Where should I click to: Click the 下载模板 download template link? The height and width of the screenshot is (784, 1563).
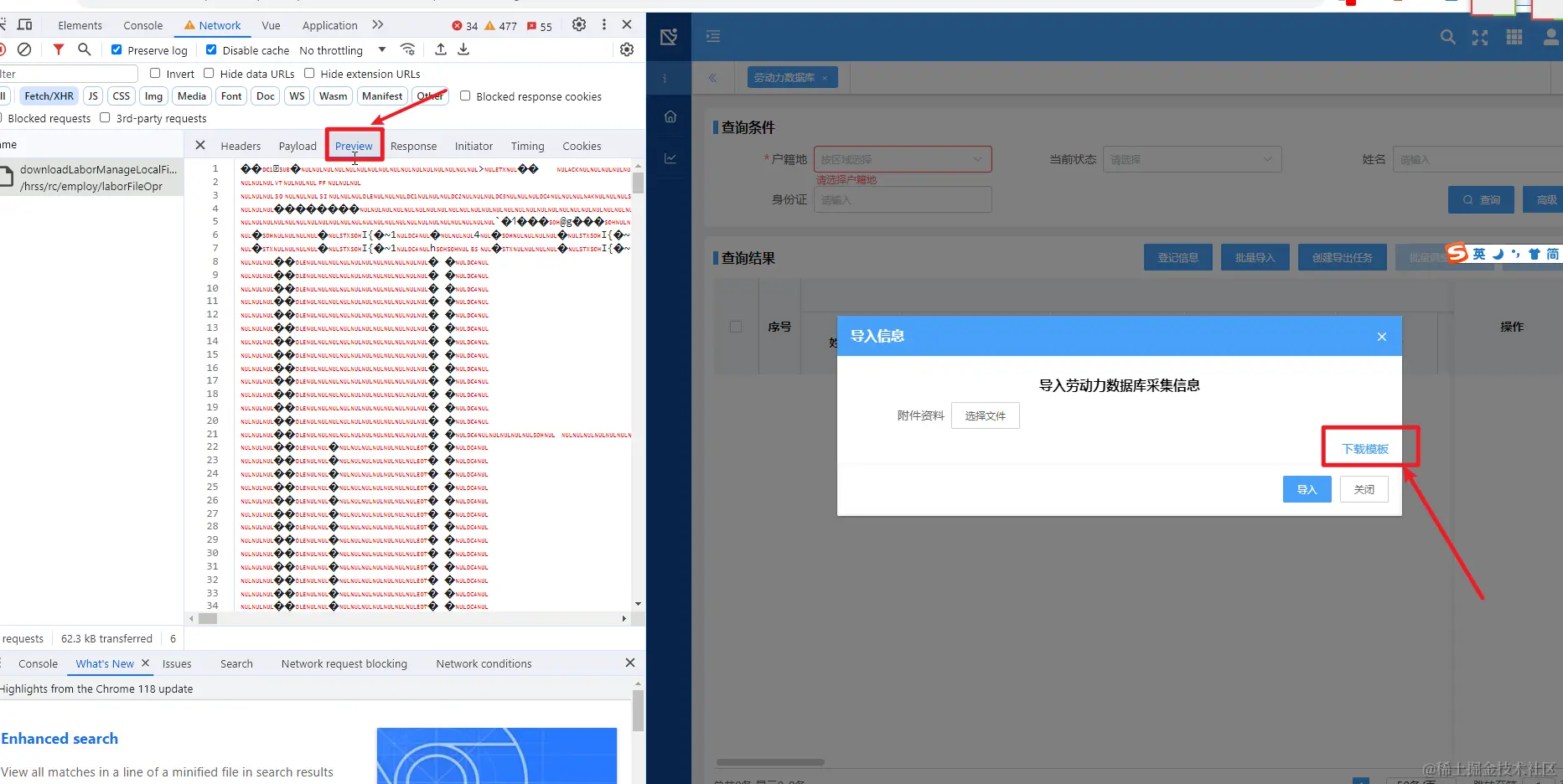pyautogui.click(x=1365, y=449)
